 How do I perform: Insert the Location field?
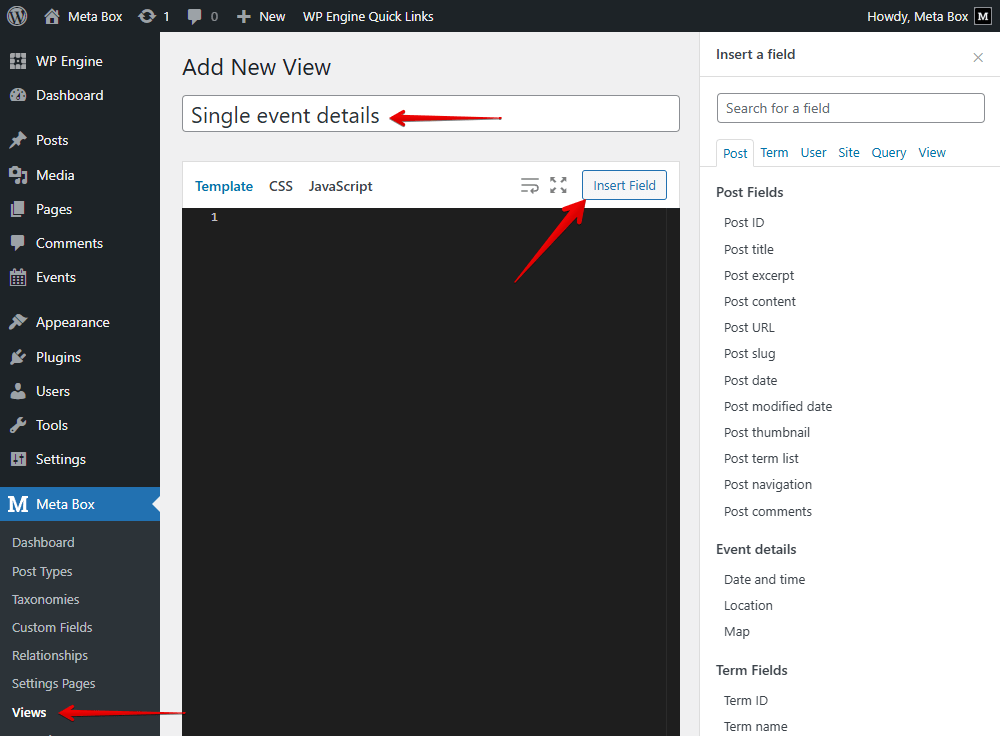point(748,606)
